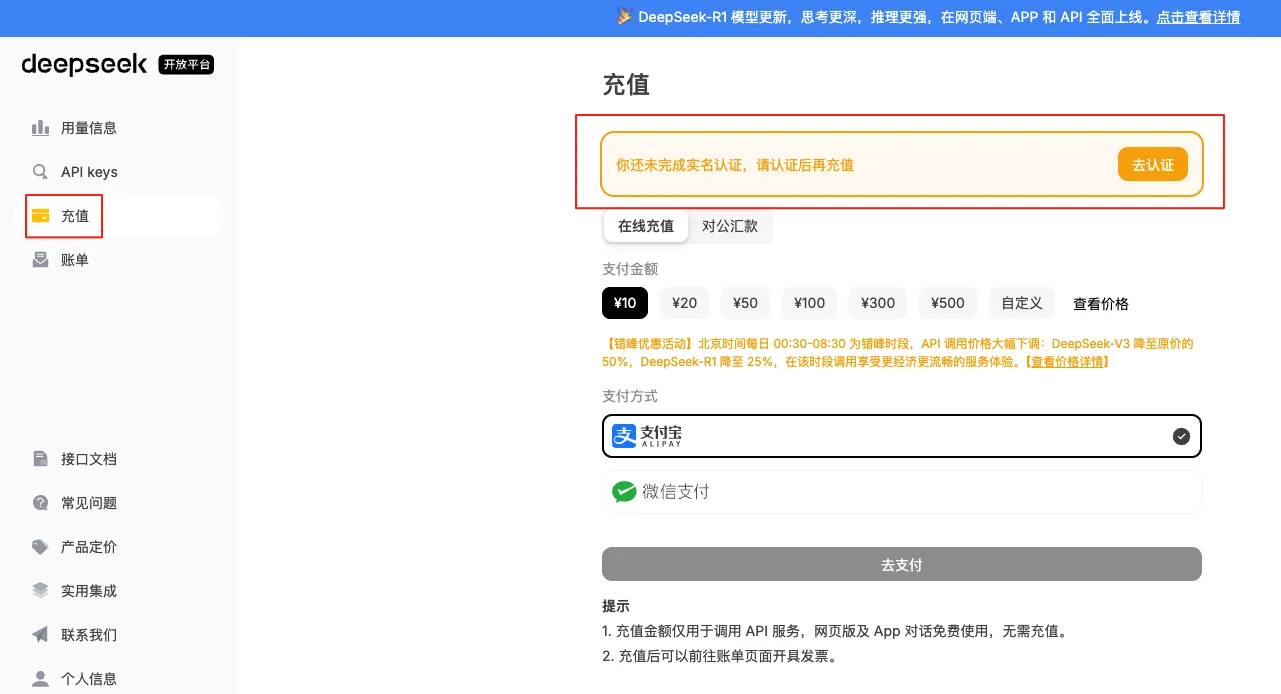Click the FAQ question mark icon
1281x694 pixels.
coord(40,503)
